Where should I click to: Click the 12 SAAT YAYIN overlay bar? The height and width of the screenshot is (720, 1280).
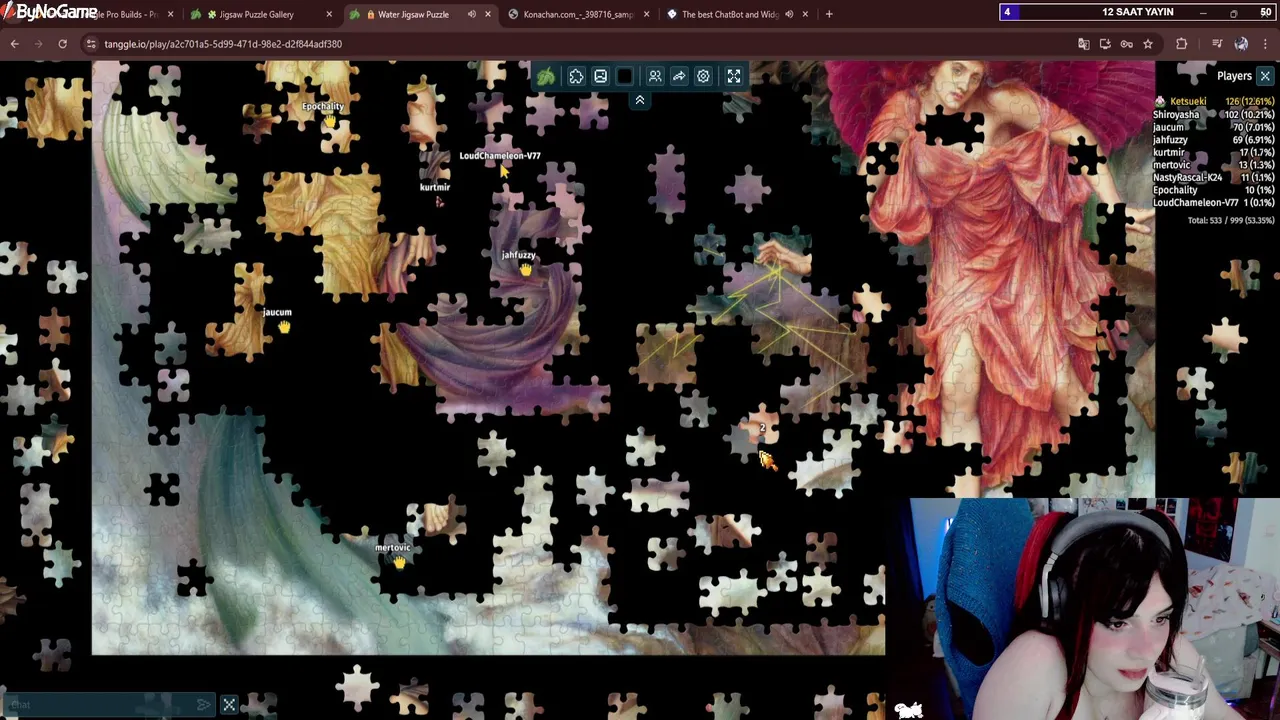1138,12
